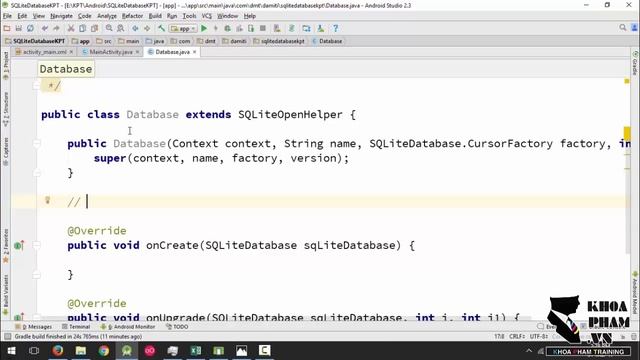640x360 pixels.
Task: Toggle the comment block end fold marker
Action: (37, 85)
